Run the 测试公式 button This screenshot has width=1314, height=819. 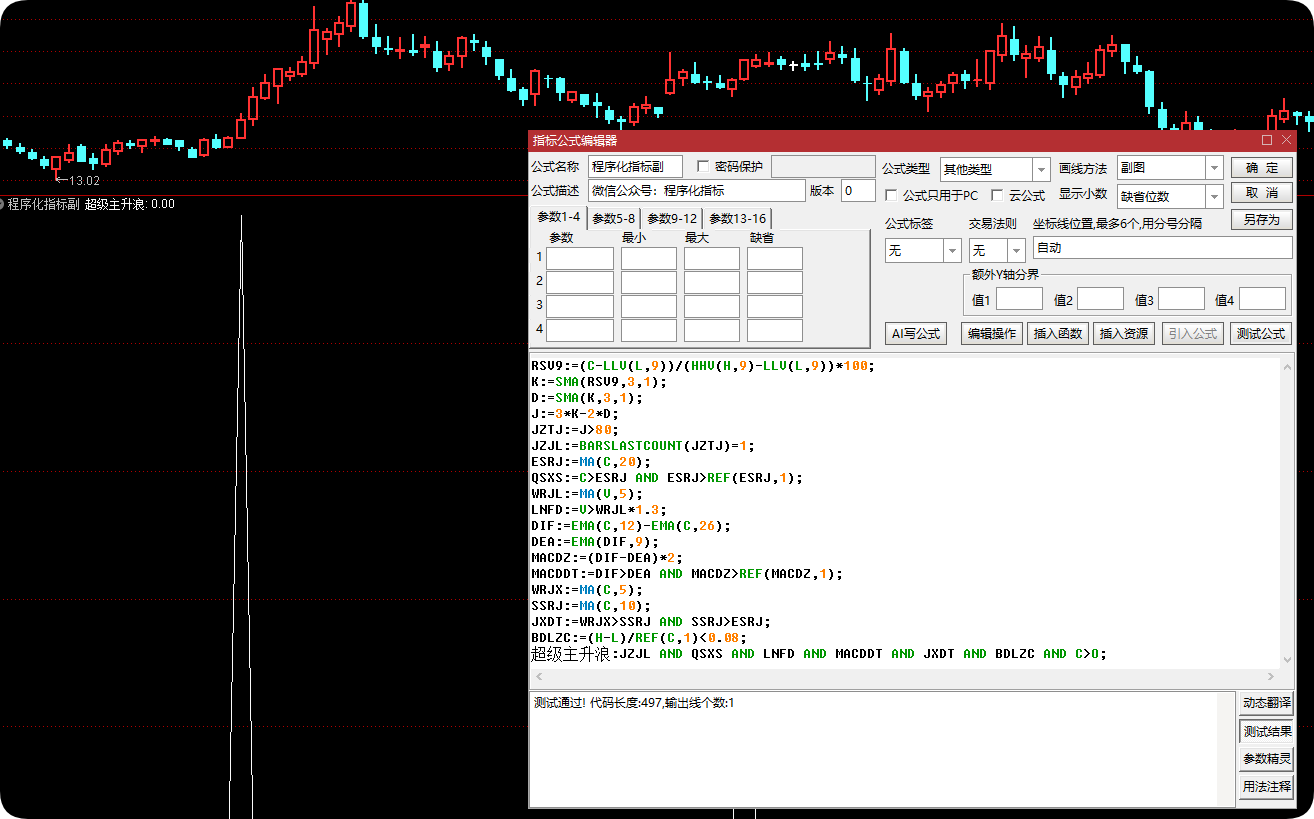(1261, 333)
